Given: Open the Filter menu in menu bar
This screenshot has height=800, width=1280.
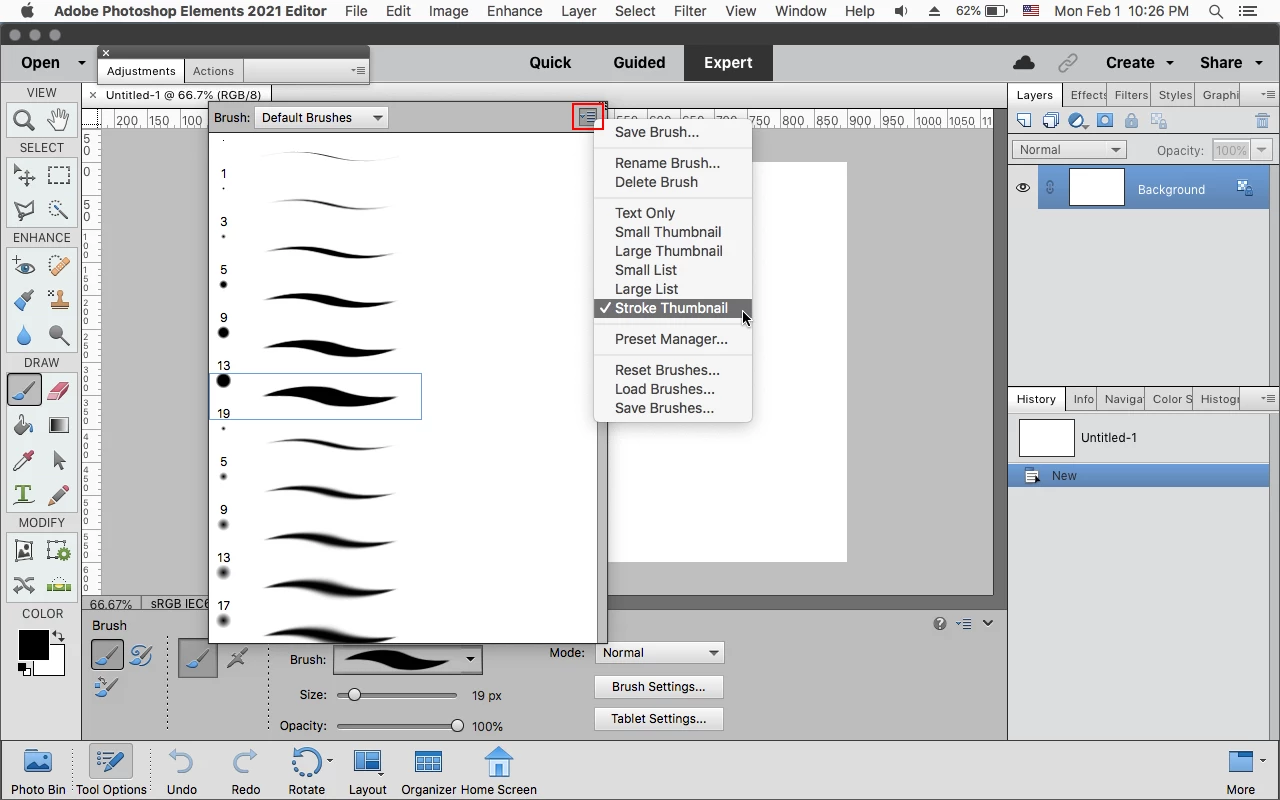Looking at the screenshot, I should 690,11.
